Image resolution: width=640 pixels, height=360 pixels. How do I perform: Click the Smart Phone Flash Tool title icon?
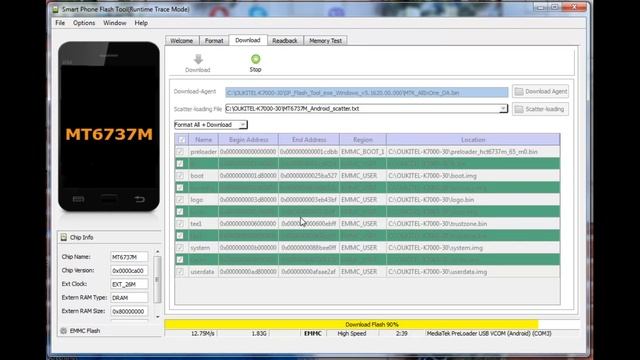pos(56,9)
